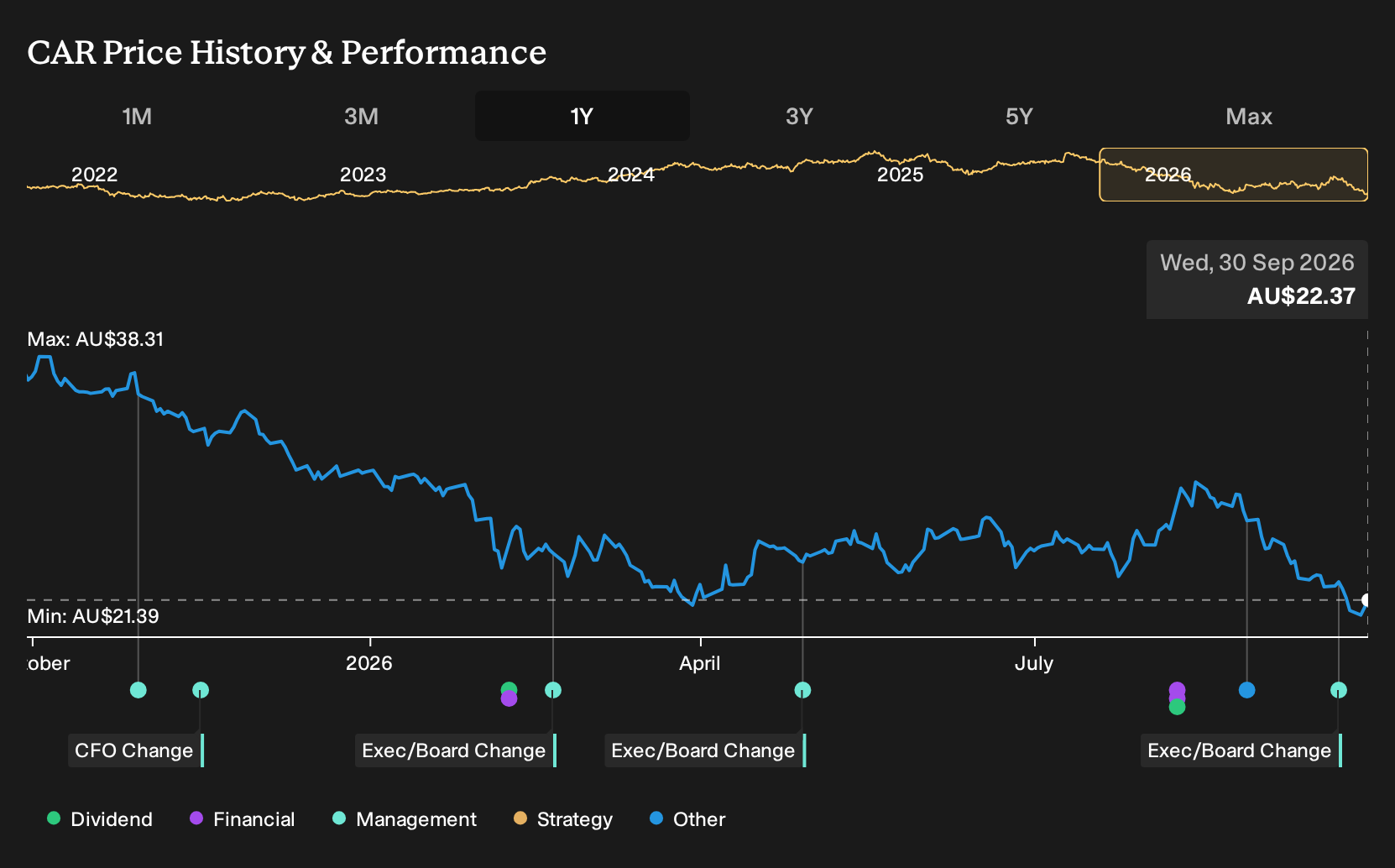Click the 2022 label in the overview chart
This screenshot has width=1395, height=868.
tap(94, 175)
